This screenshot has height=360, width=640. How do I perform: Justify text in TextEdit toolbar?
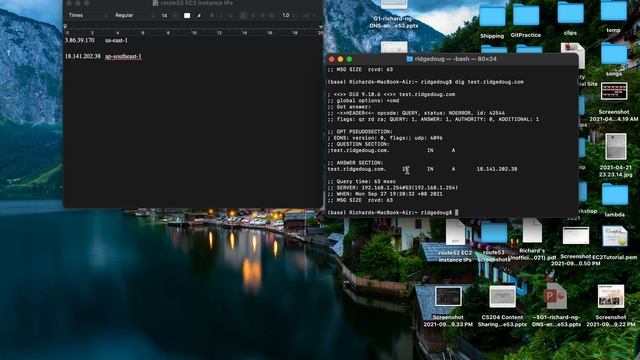[272, 16]
